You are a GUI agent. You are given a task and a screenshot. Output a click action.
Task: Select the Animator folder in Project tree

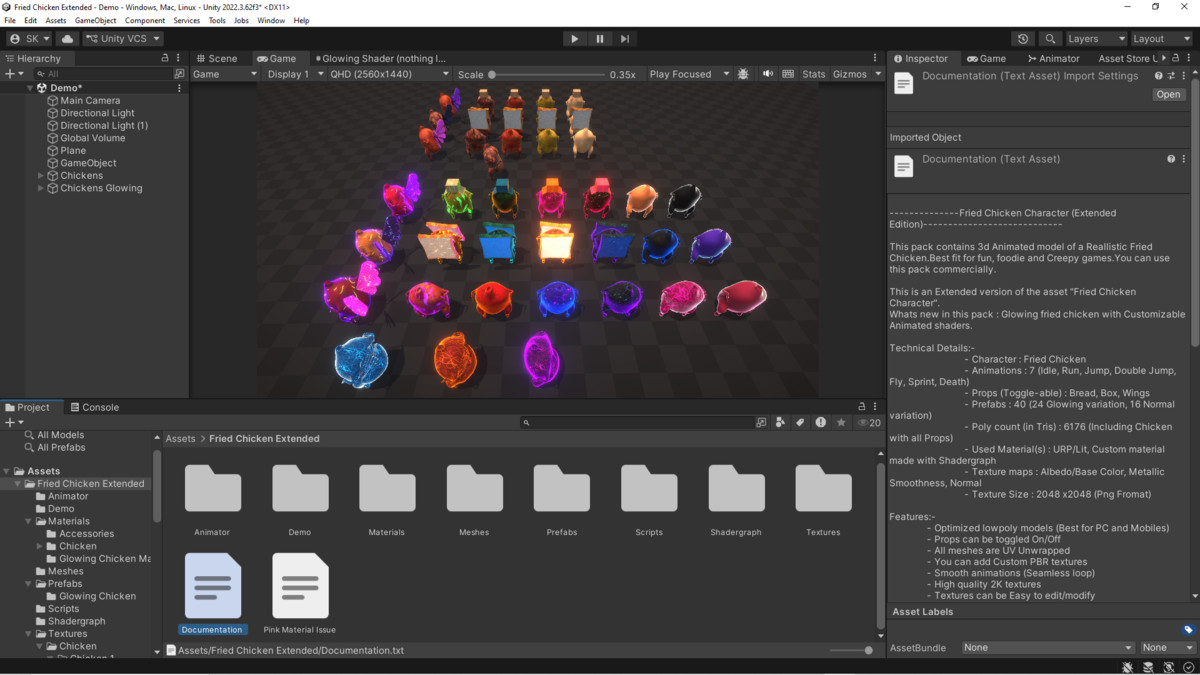coord(68,496)
